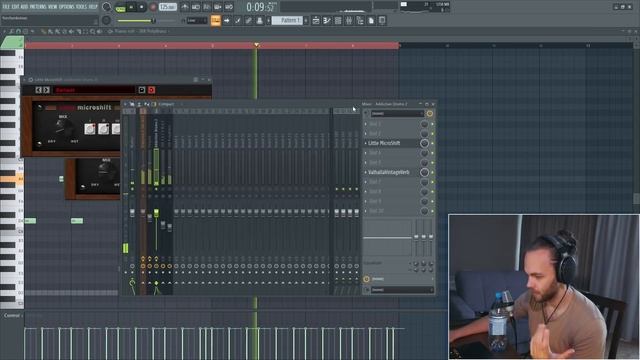640x360 pixels.
Task: Open the mixer output (none) dropdown
Action: [402, 290]
